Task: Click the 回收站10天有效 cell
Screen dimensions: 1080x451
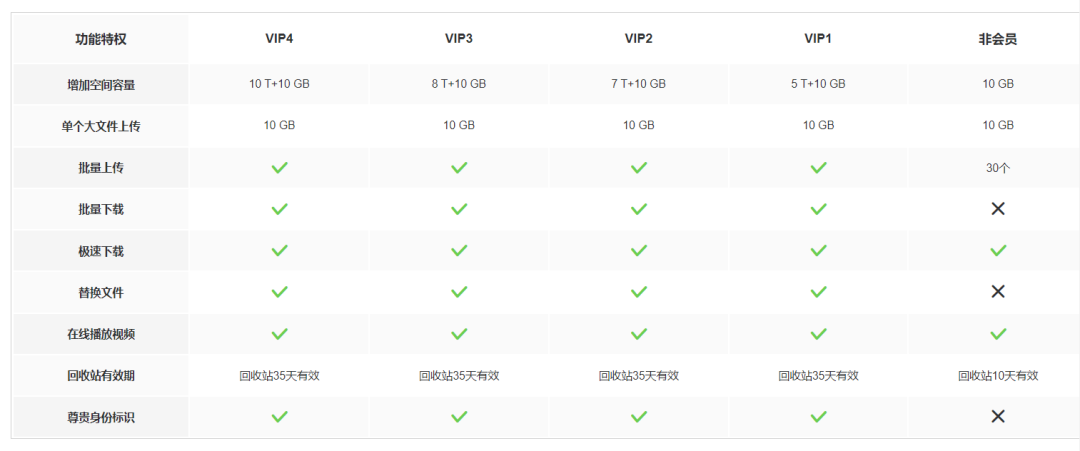Action: coord(998,376)
